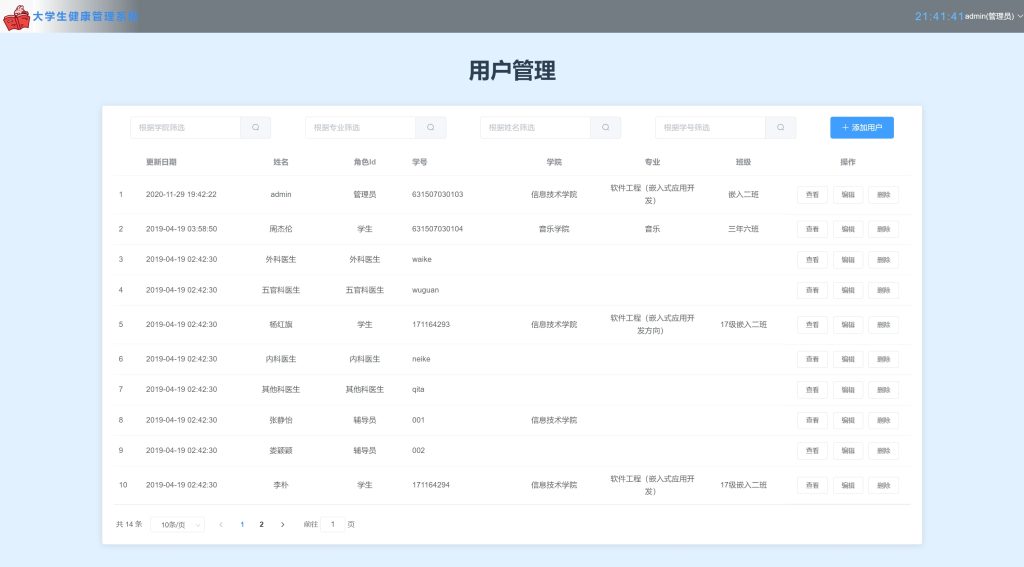Click the 班级 column header
The image size is (1024, 567).
pos(743,162)
